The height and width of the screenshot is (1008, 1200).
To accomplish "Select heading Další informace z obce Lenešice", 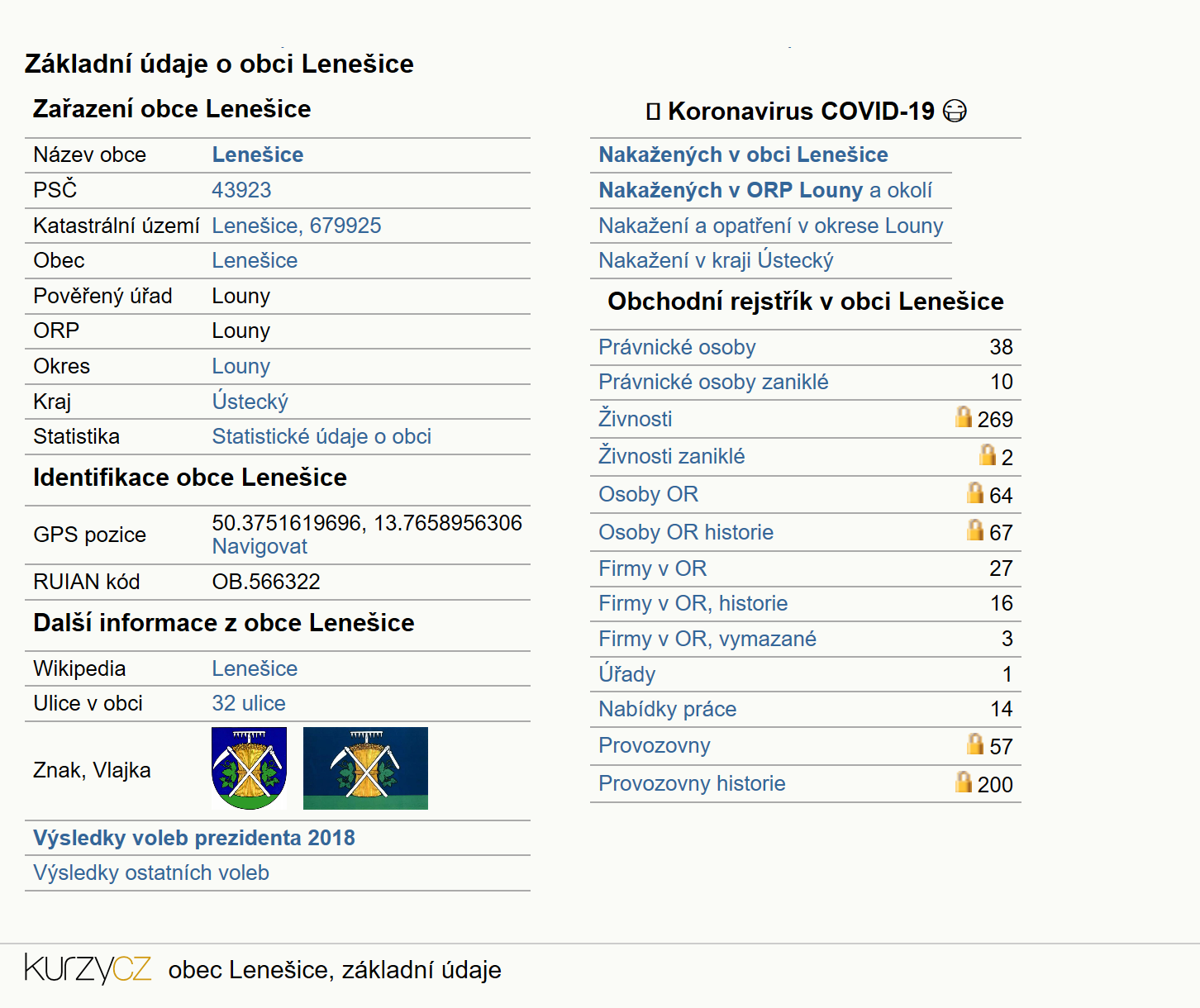I will point(224,623).
